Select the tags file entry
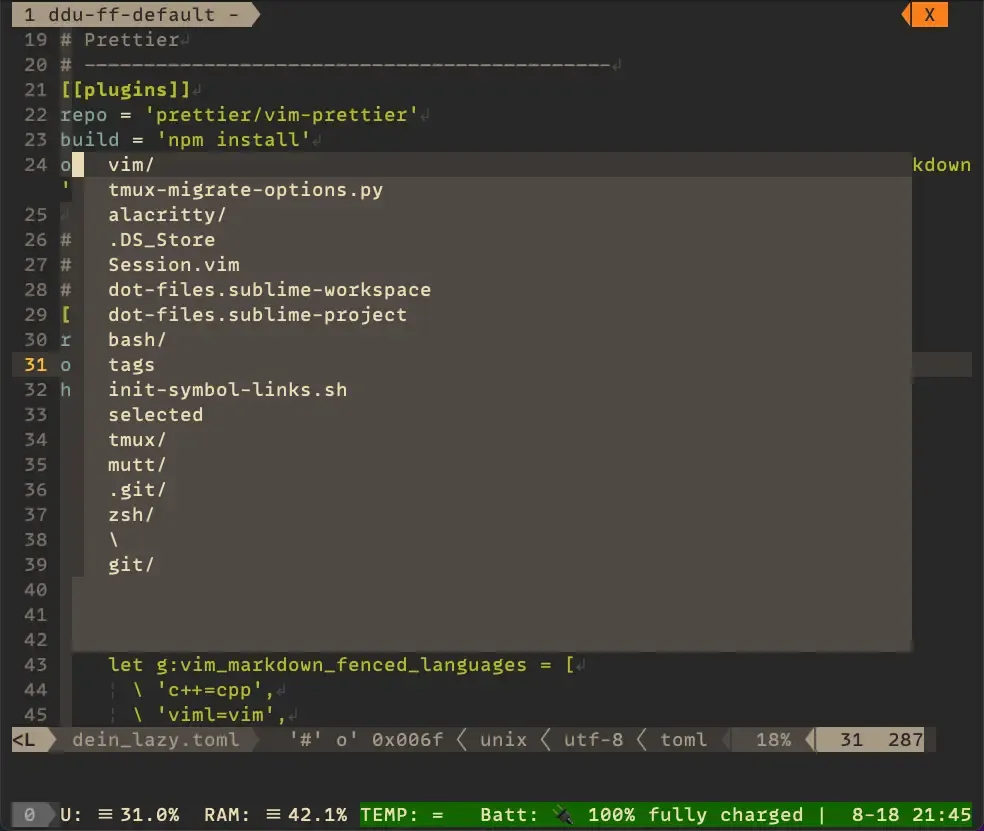Image resolution: width=984 pixels, height=831 pixels. coord(131,365)
